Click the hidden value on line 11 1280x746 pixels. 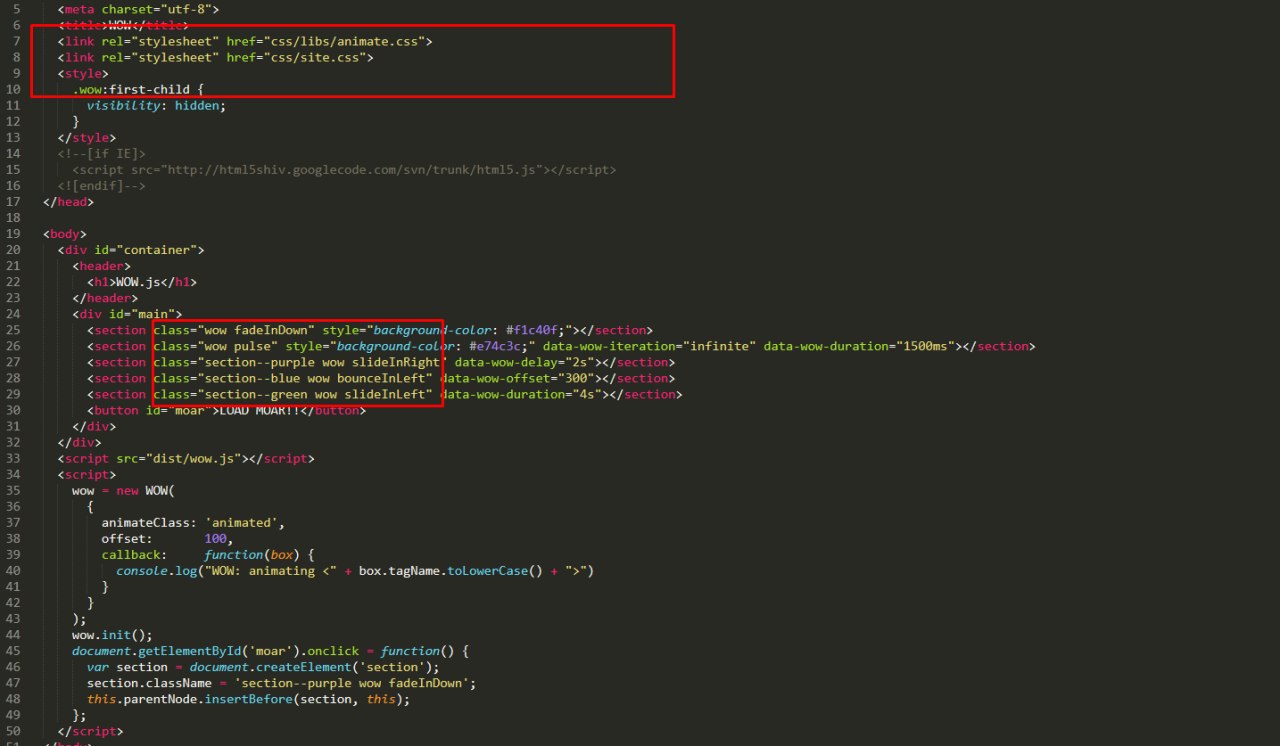click(x=197, y=105)
